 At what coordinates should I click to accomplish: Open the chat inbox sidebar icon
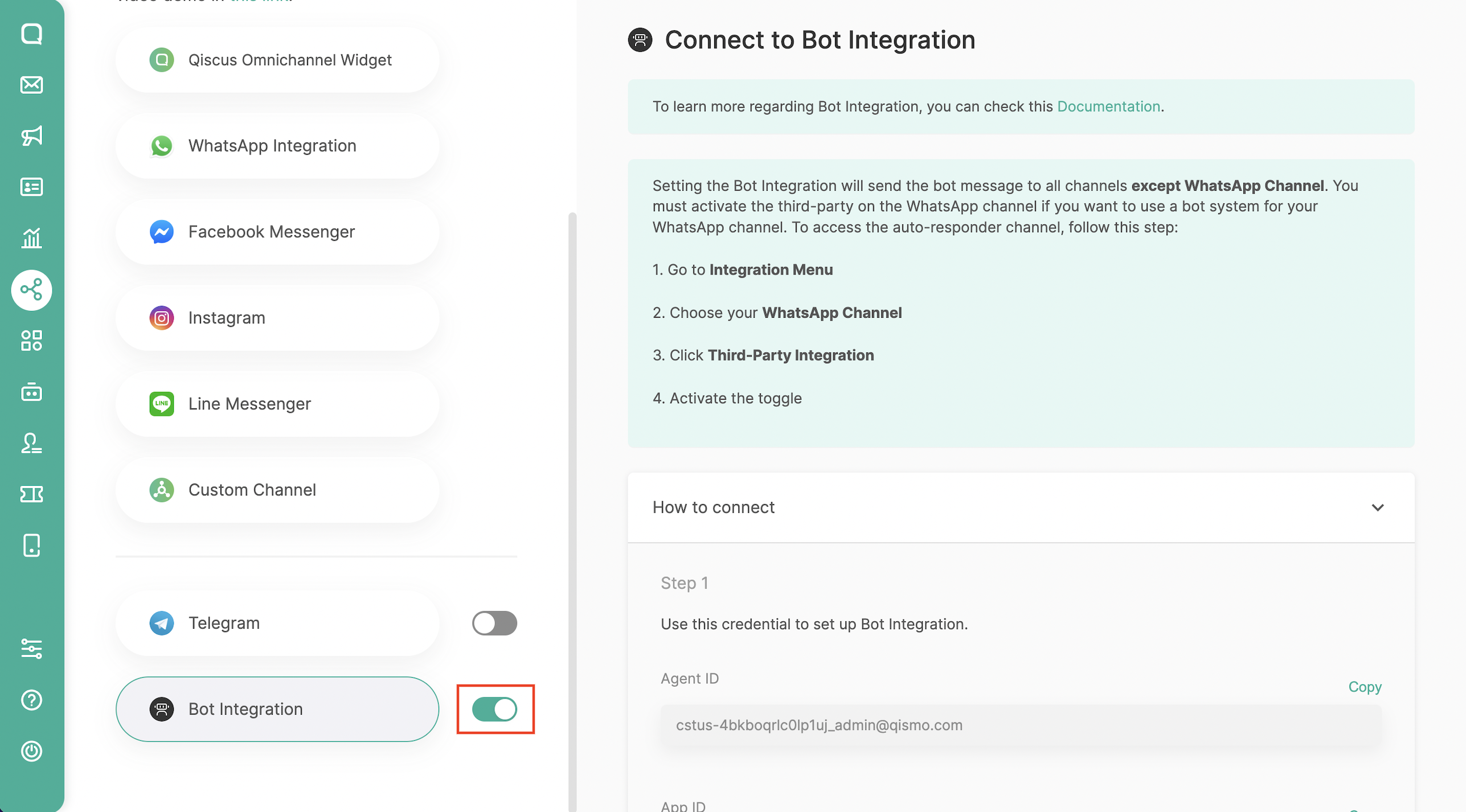coord(31,34)
